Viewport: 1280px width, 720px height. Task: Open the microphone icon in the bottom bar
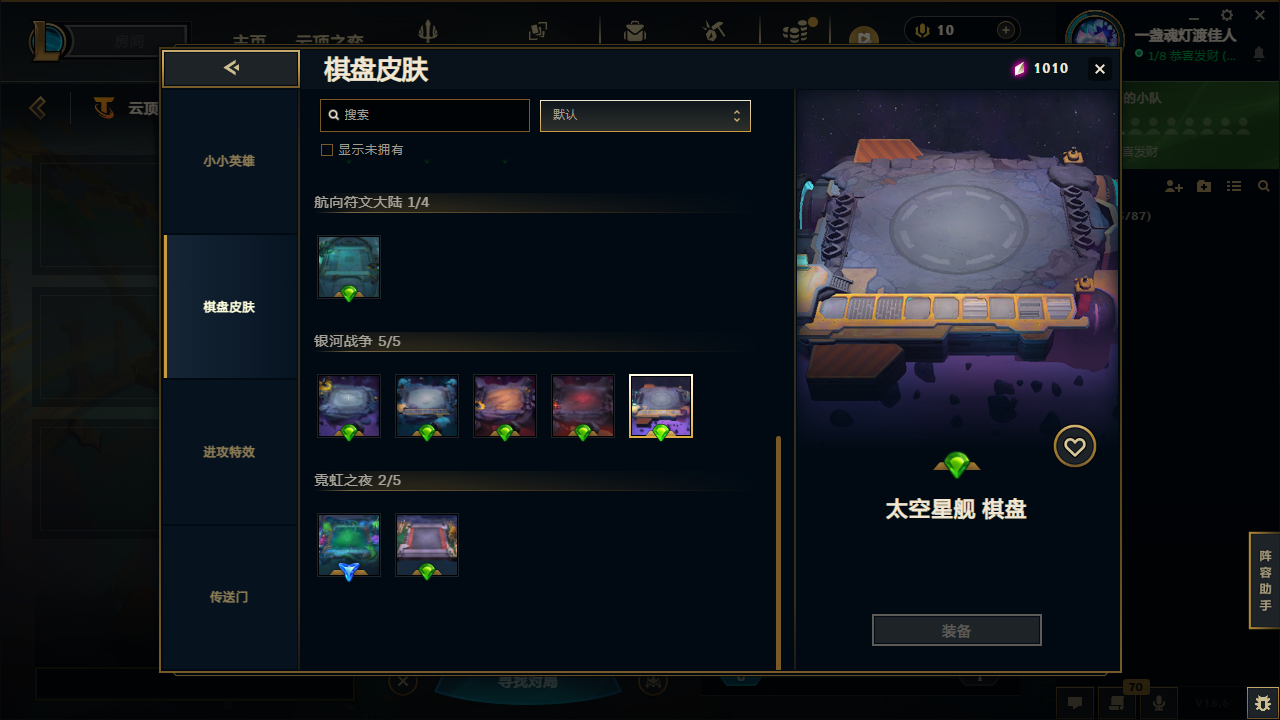click(1159, 703)
